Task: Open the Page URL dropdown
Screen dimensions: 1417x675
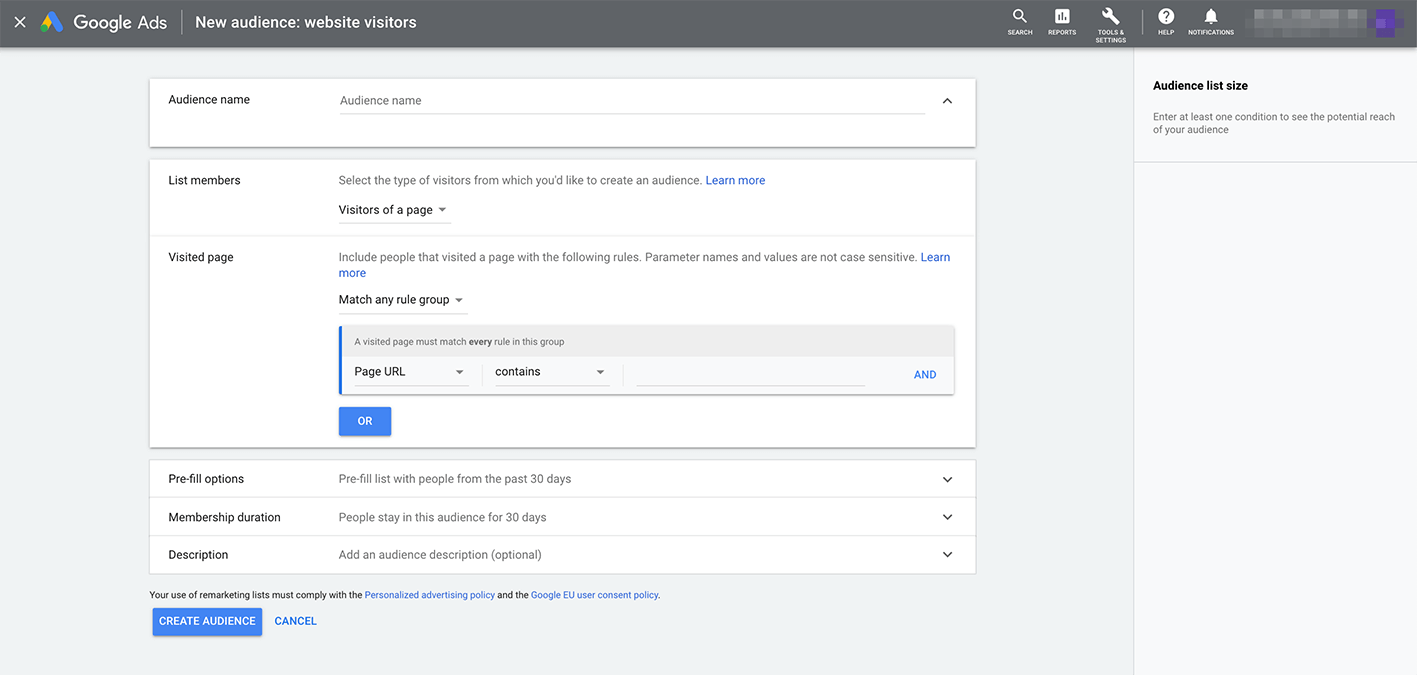Action: pos(410,372)
